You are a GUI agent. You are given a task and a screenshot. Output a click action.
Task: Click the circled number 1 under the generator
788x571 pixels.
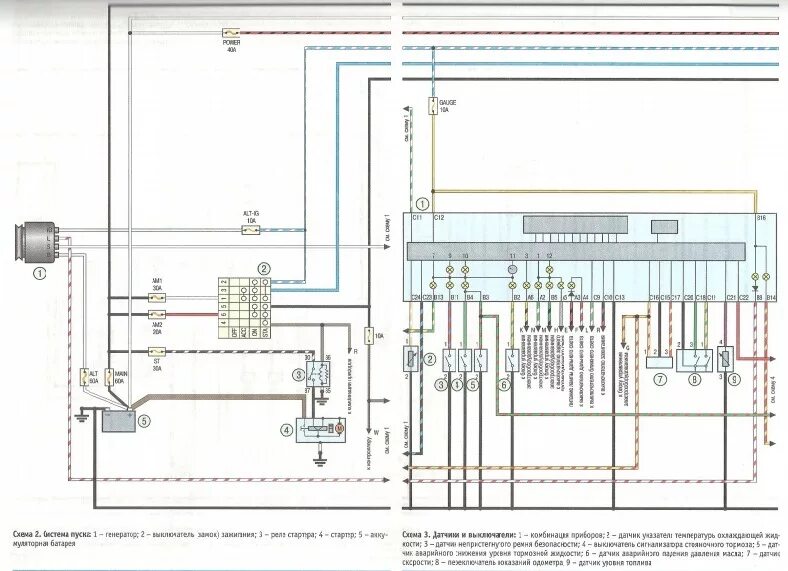click(x=39, y=274)
